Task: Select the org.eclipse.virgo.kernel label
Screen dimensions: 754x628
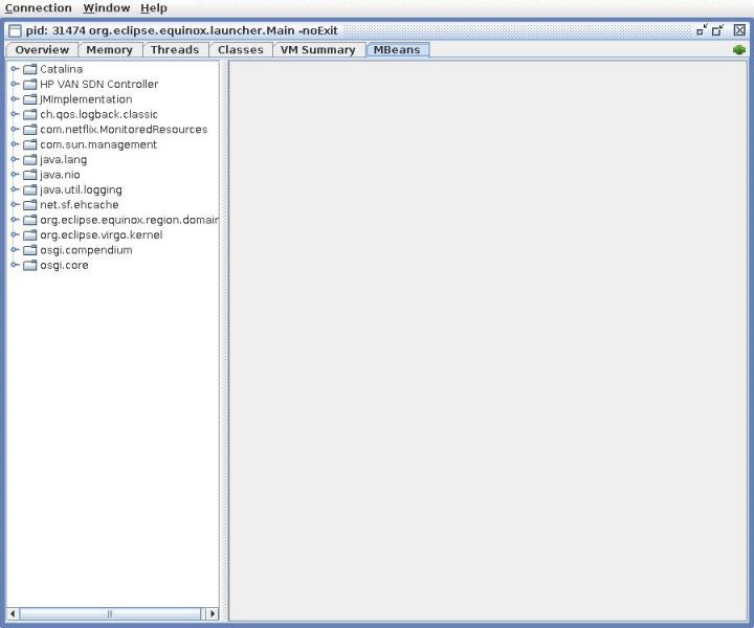Action: pyautogui.click(x=101, y=235)
